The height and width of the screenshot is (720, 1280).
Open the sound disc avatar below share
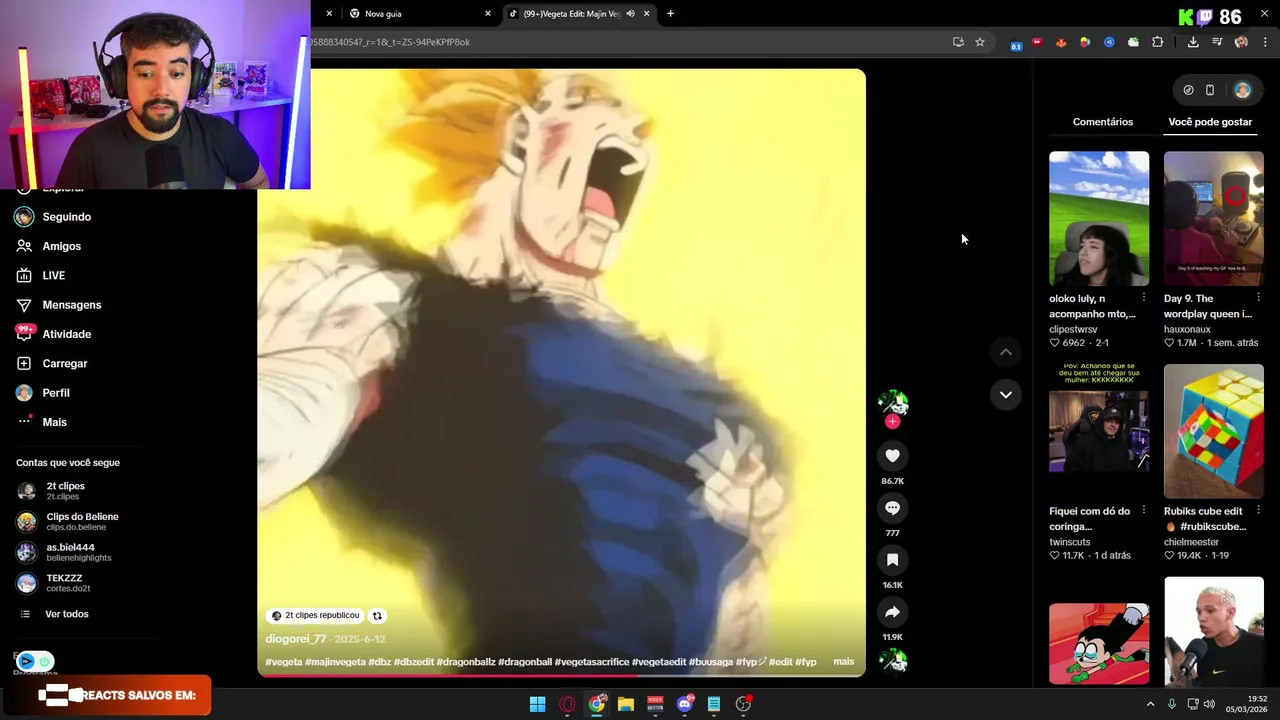click(x=892, y=661)
